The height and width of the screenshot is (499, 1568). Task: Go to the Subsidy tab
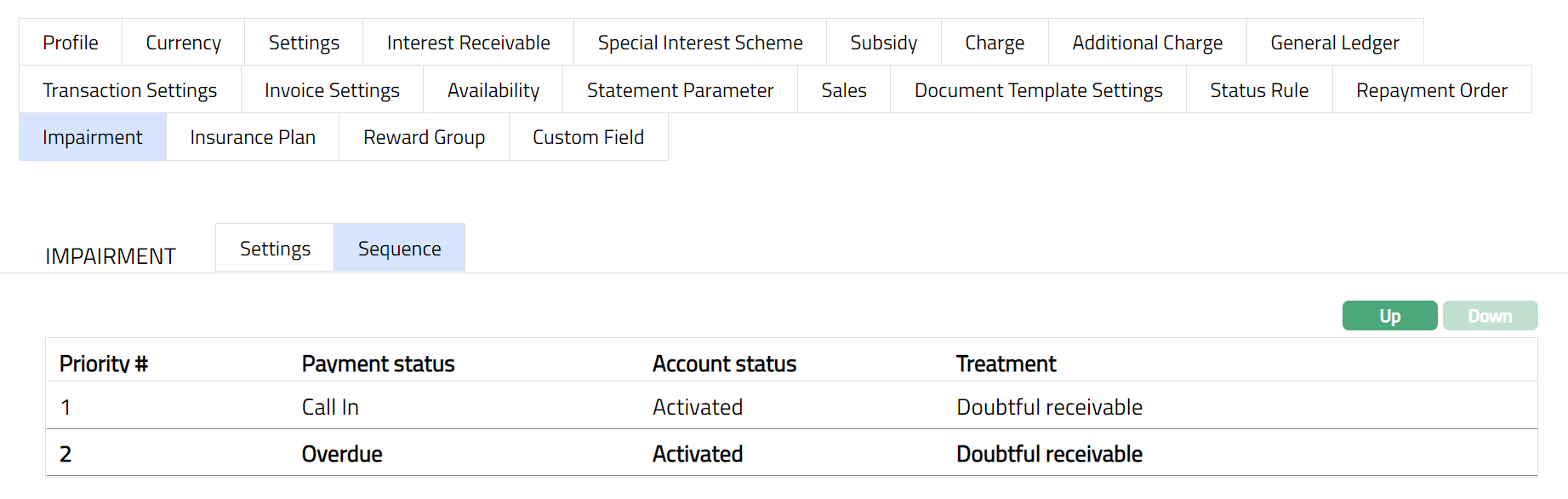[x=883, y=43]
